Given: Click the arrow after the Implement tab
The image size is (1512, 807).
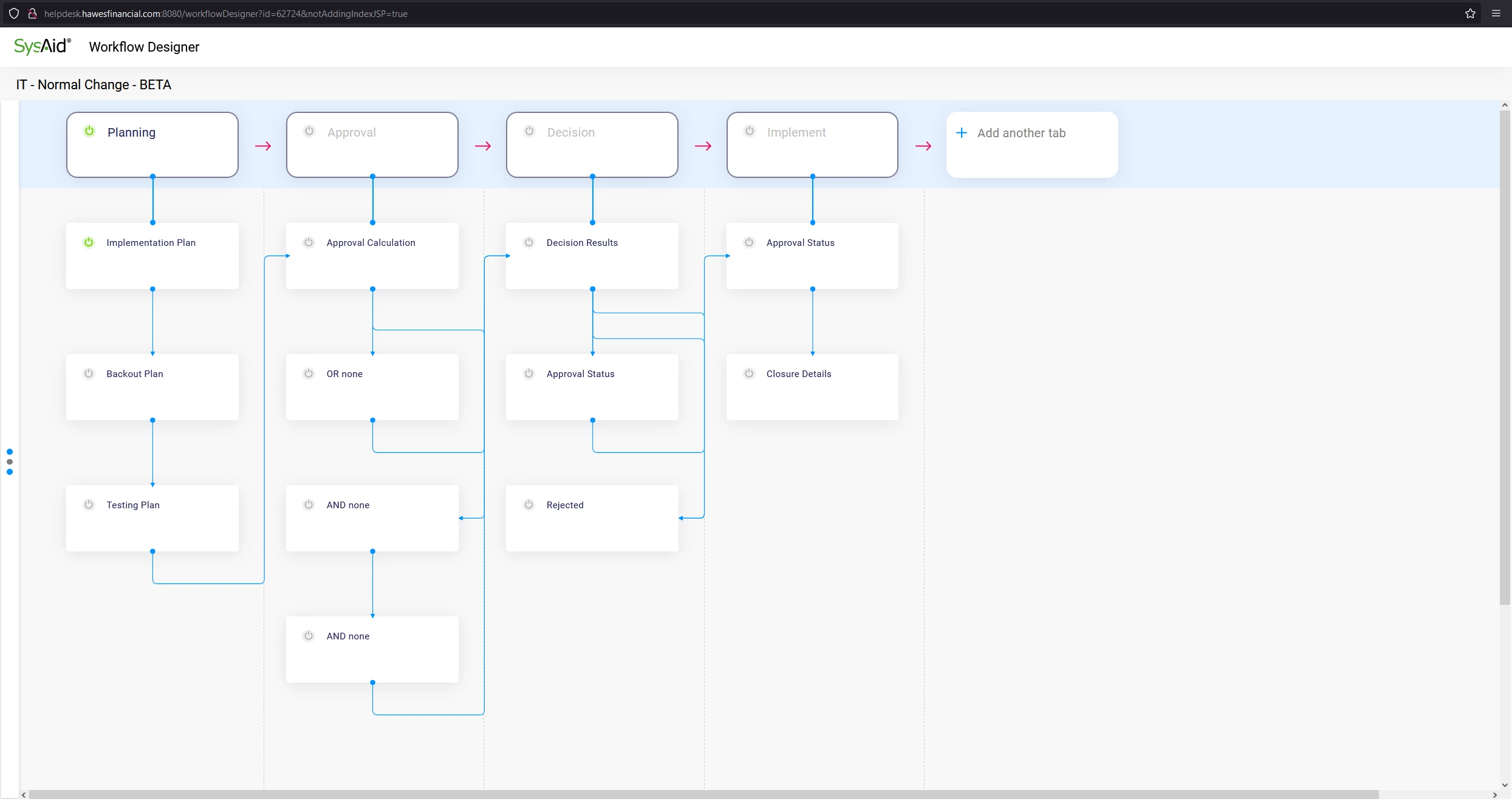Looking at the screenshot, I should pyautogui.click(x=923, y=145).
